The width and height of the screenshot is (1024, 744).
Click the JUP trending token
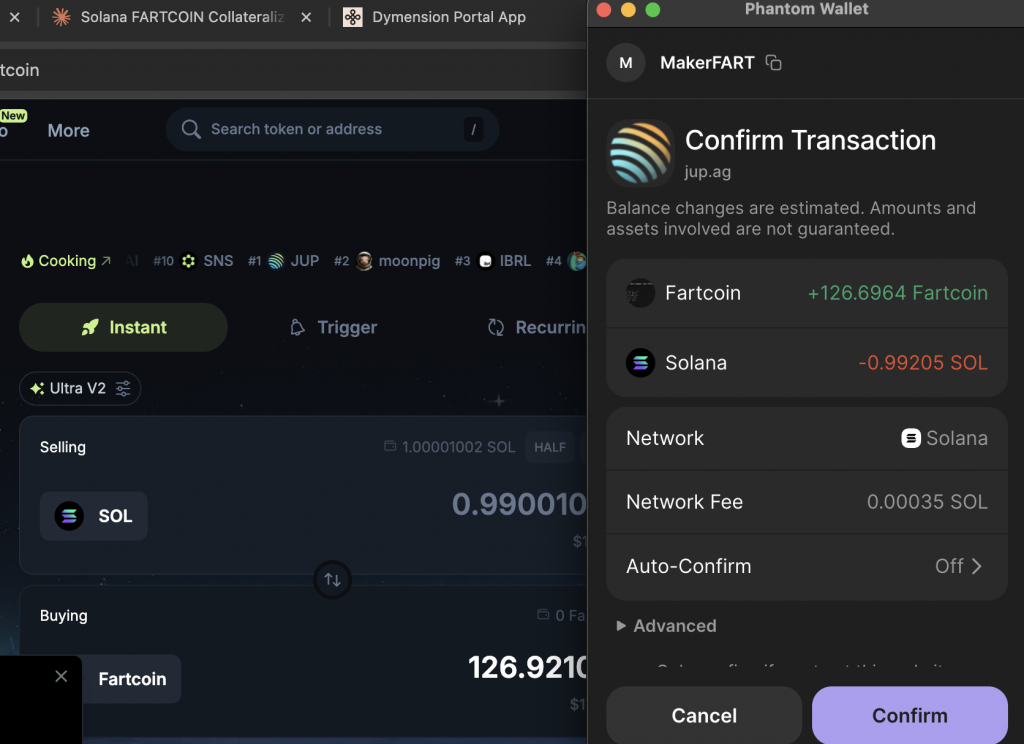[x=293, y=261]
